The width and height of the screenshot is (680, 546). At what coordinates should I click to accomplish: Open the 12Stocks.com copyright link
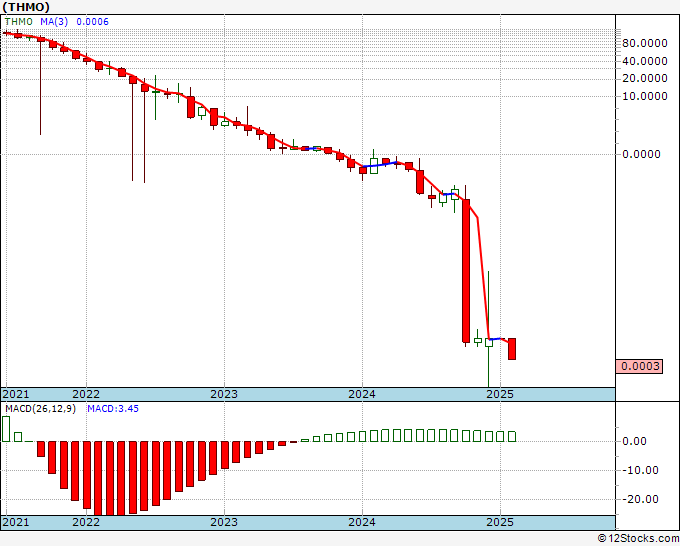[x=638, y=539]
